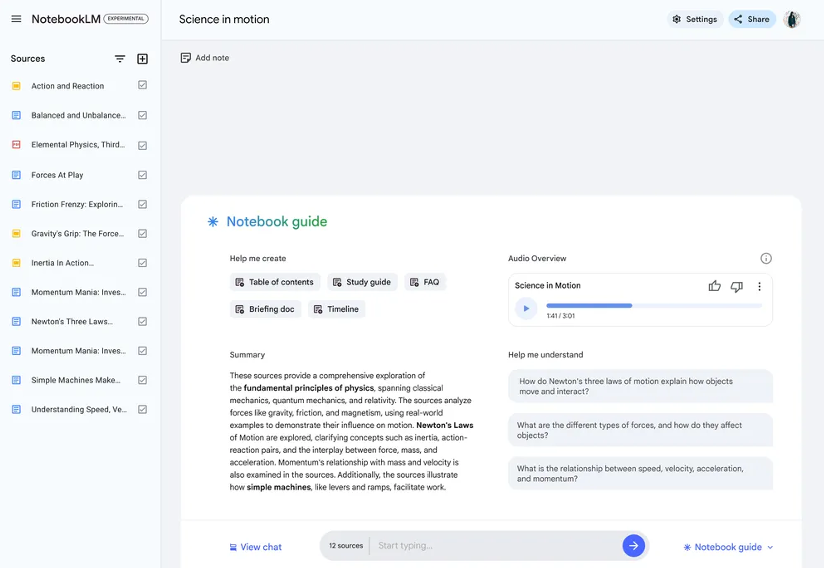Deselect Newton's Three Laws source checkbox
This screenshot has width=824, height=568.
point(142,322)
